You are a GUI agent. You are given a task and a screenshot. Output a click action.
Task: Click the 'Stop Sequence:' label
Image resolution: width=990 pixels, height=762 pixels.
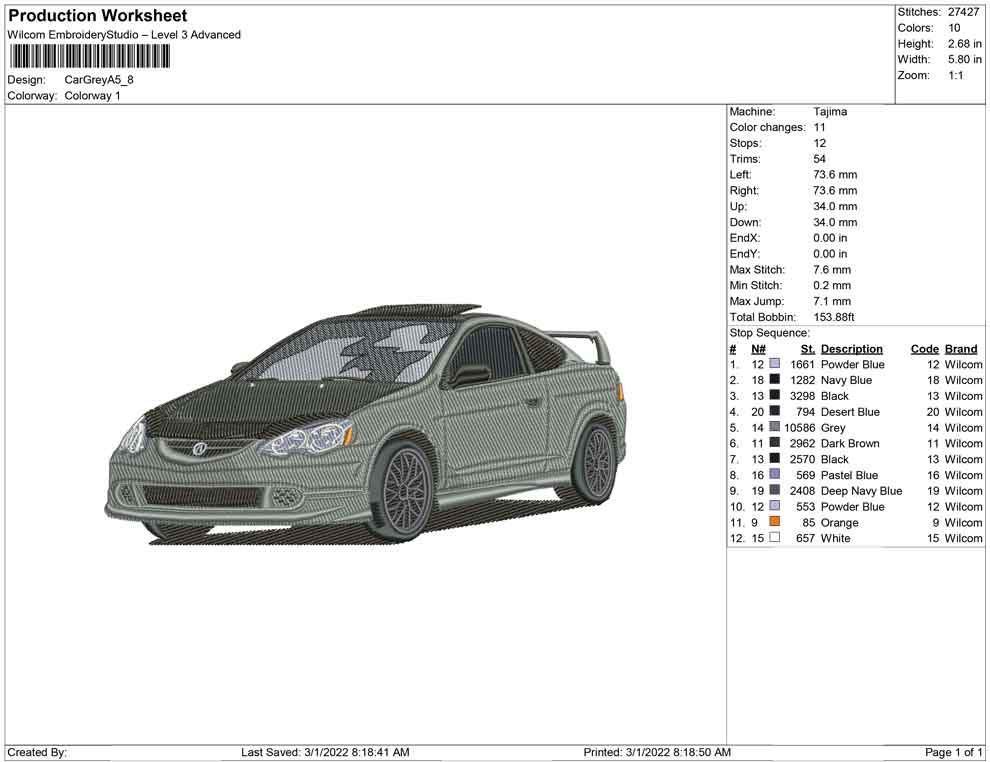click(x=769, y=333)
